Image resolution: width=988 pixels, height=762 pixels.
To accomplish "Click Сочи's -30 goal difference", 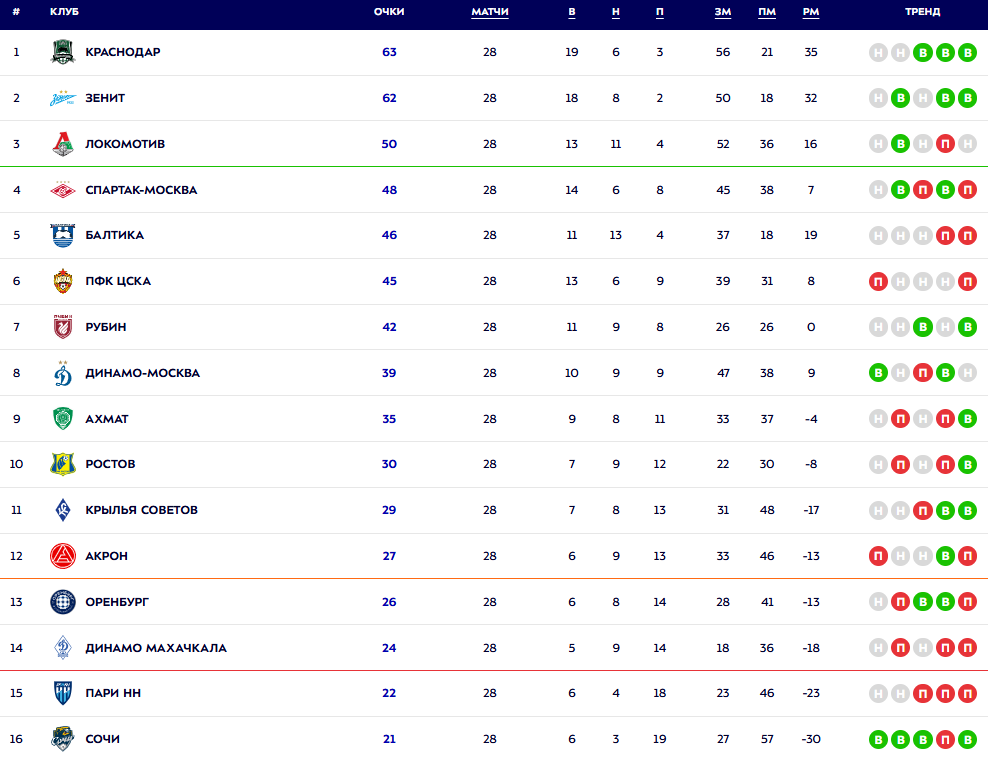I will [x=811, y=739].
